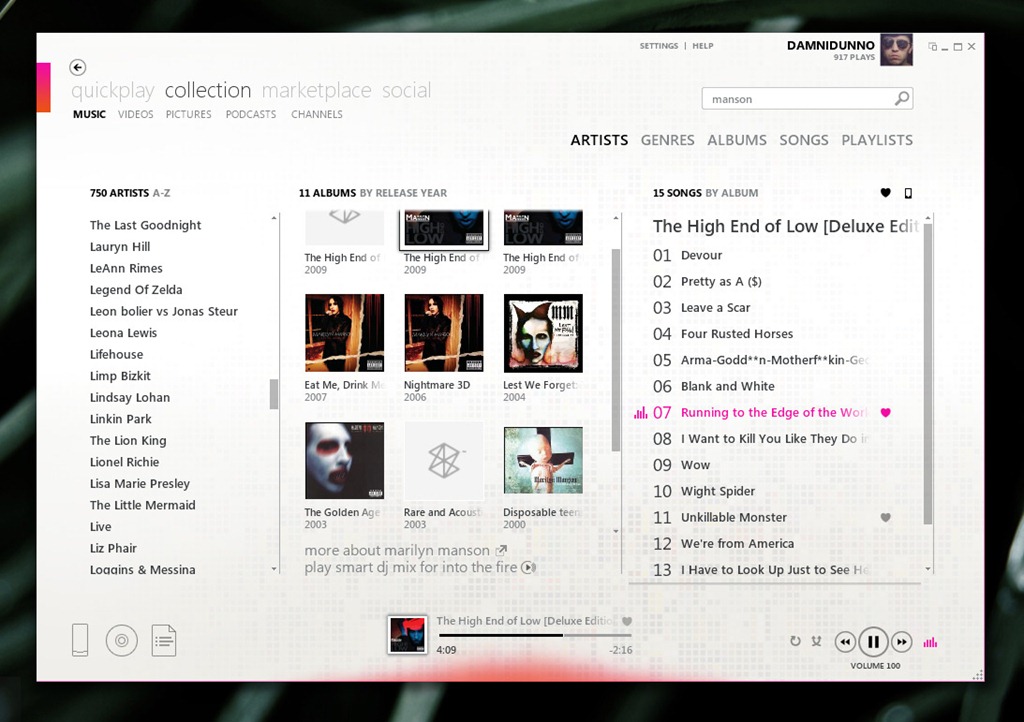Toggle heart rating on Unkillable Monster
1024x722 pixels.
click(885, 517)
